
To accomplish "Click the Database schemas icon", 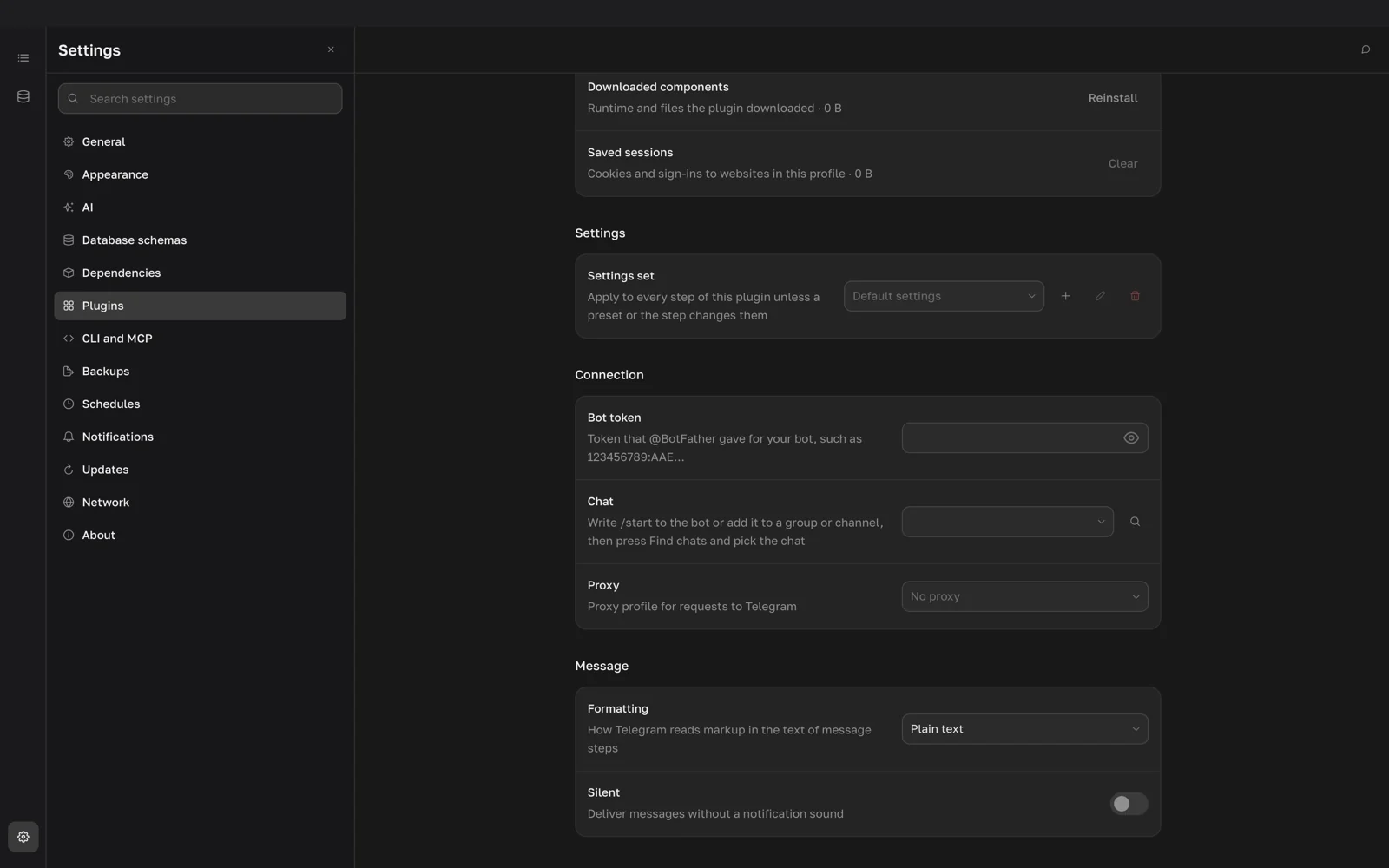I will [x=69, y=240].
